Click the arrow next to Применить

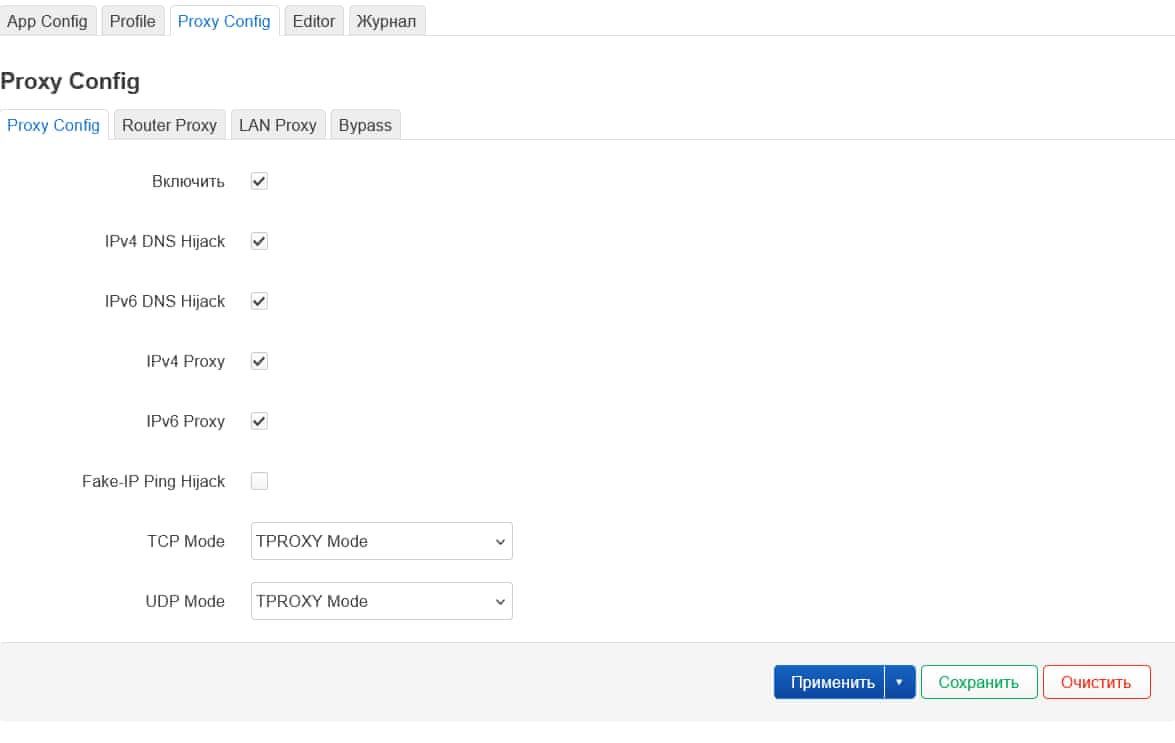(x=899, y=682)
